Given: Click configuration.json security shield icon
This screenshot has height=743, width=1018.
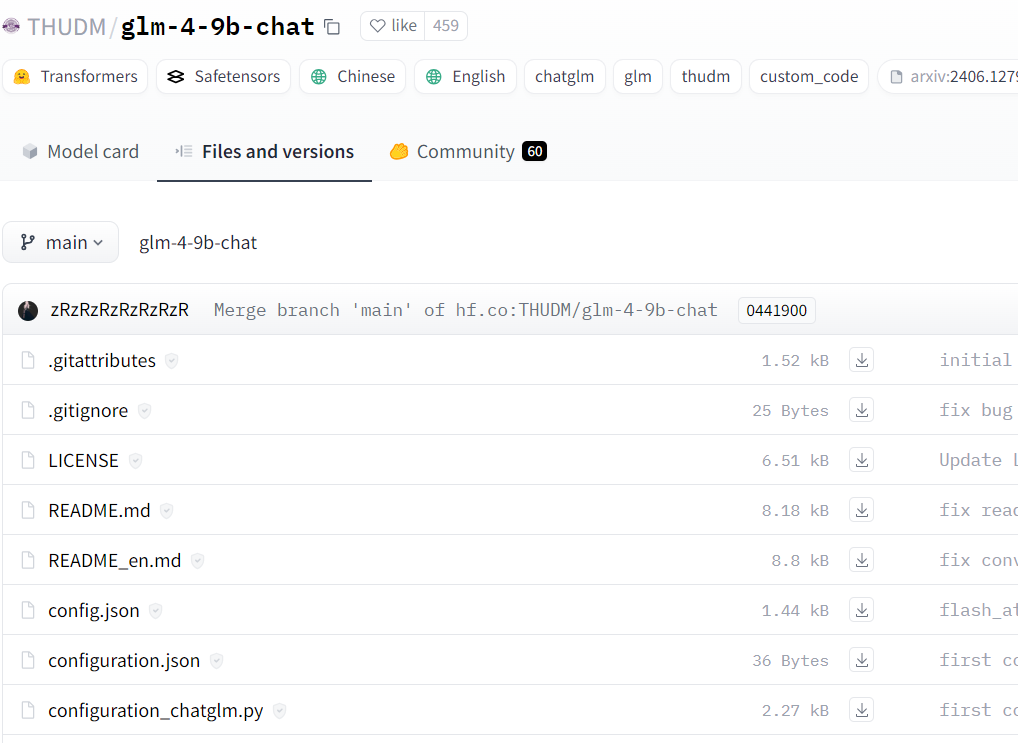Looking at the screenshot, I should 216,661.
